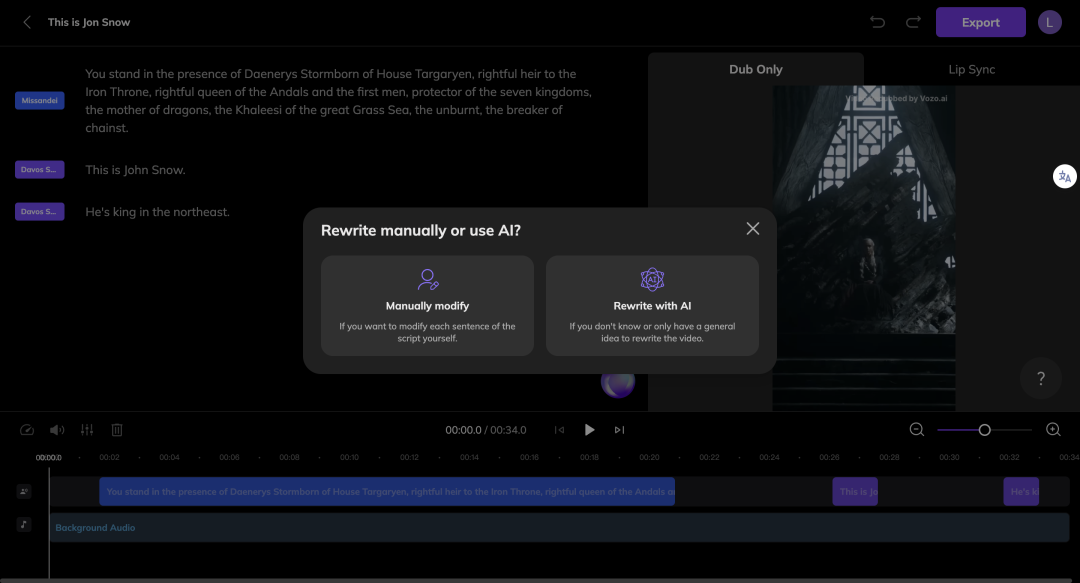This screenshot has width=1080, height=583.
Task: Play the video
Action: tap(590, 430)
